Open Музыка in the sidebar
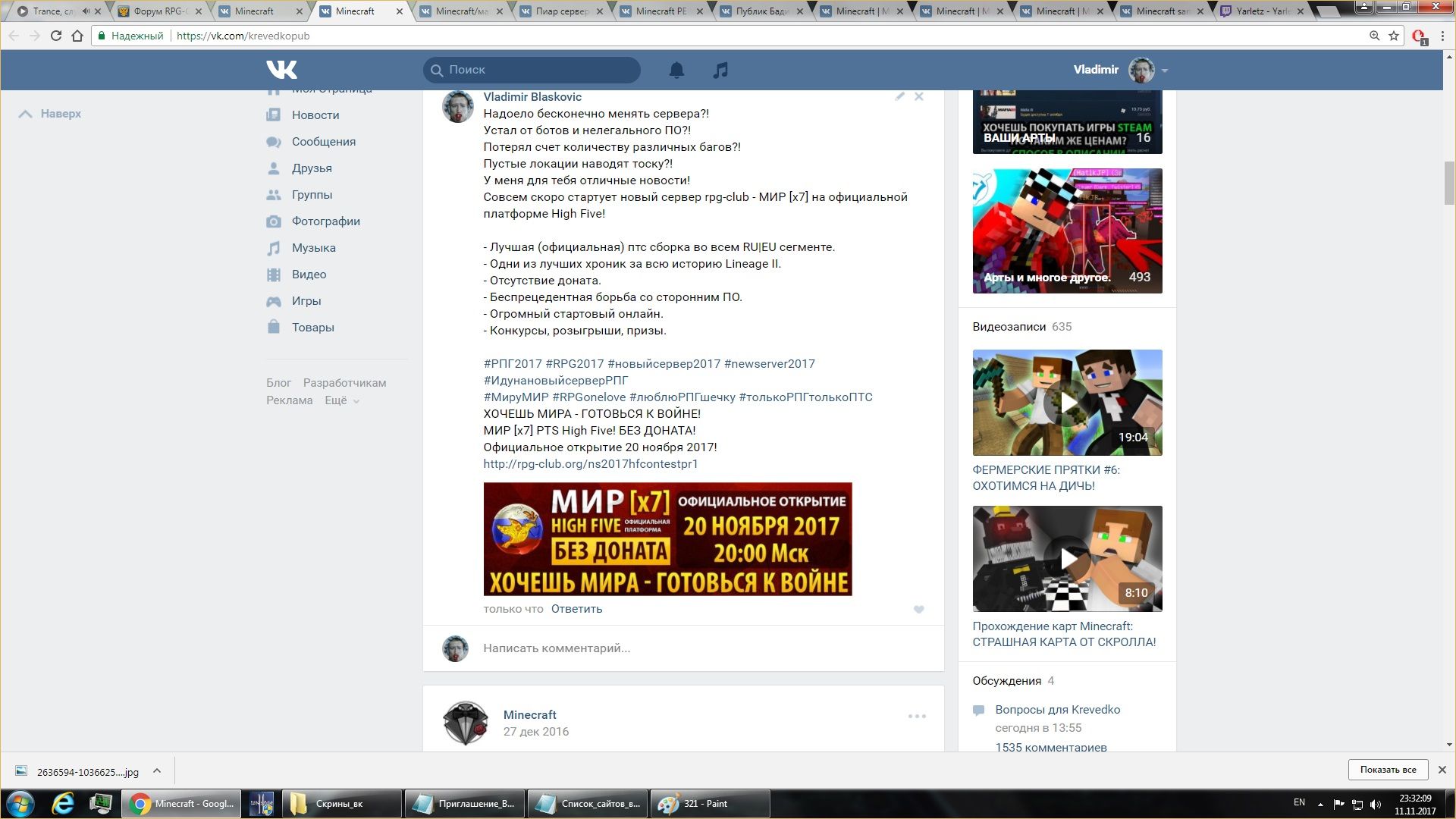Screen dimensions: 1456x819 pyautogui.click(x=313, y=248)
